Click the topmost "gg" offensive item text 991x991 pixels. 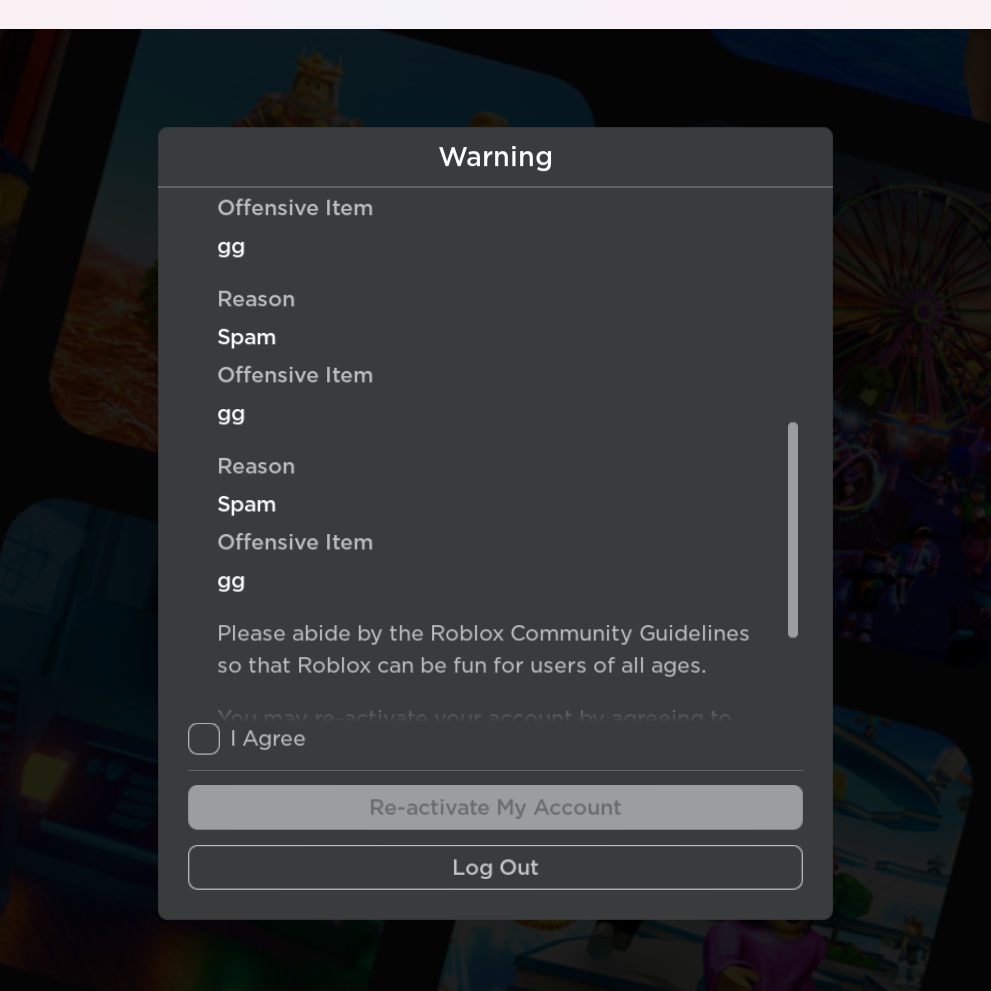point(231,246)
